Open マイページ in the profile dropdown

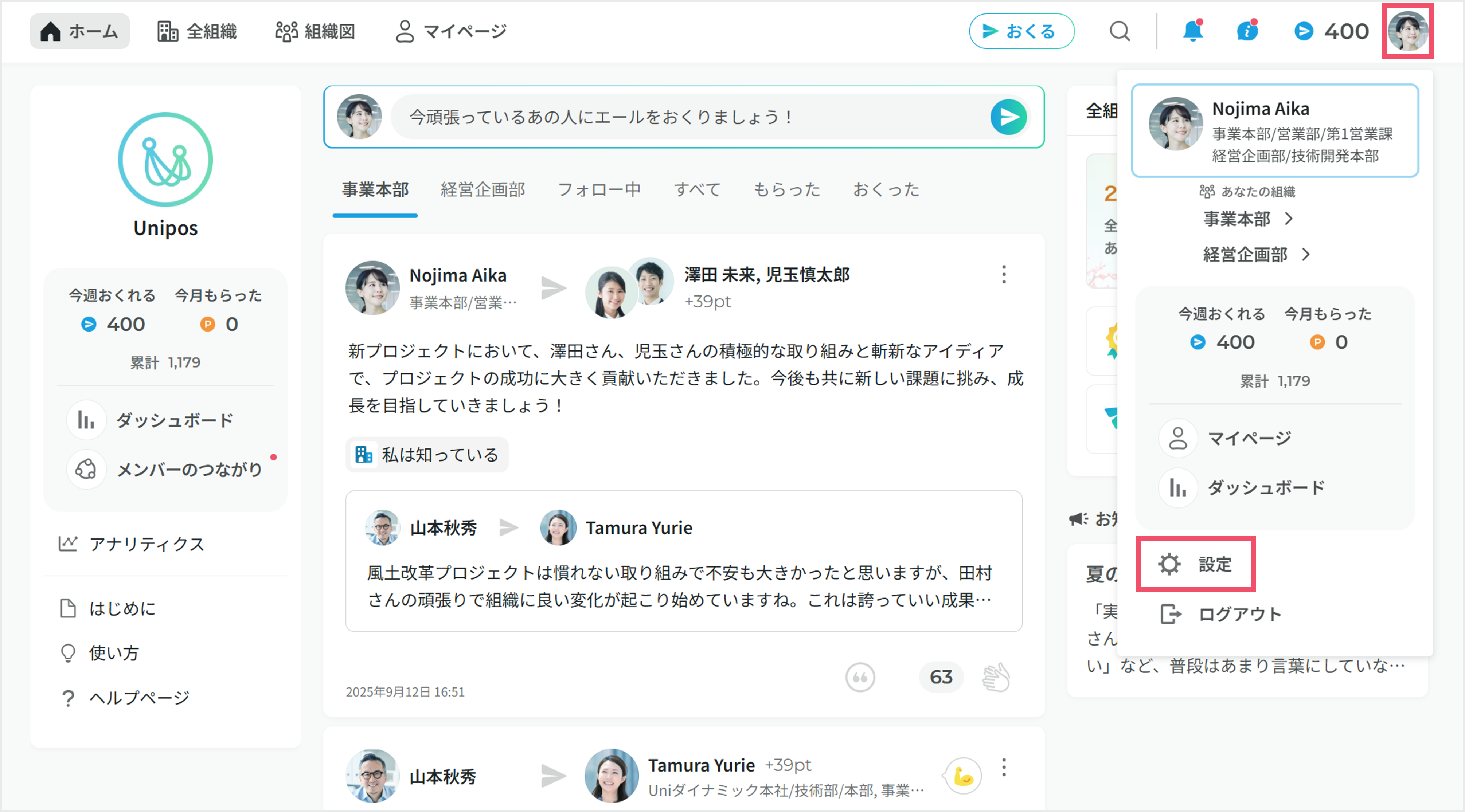pos(1226,438)
